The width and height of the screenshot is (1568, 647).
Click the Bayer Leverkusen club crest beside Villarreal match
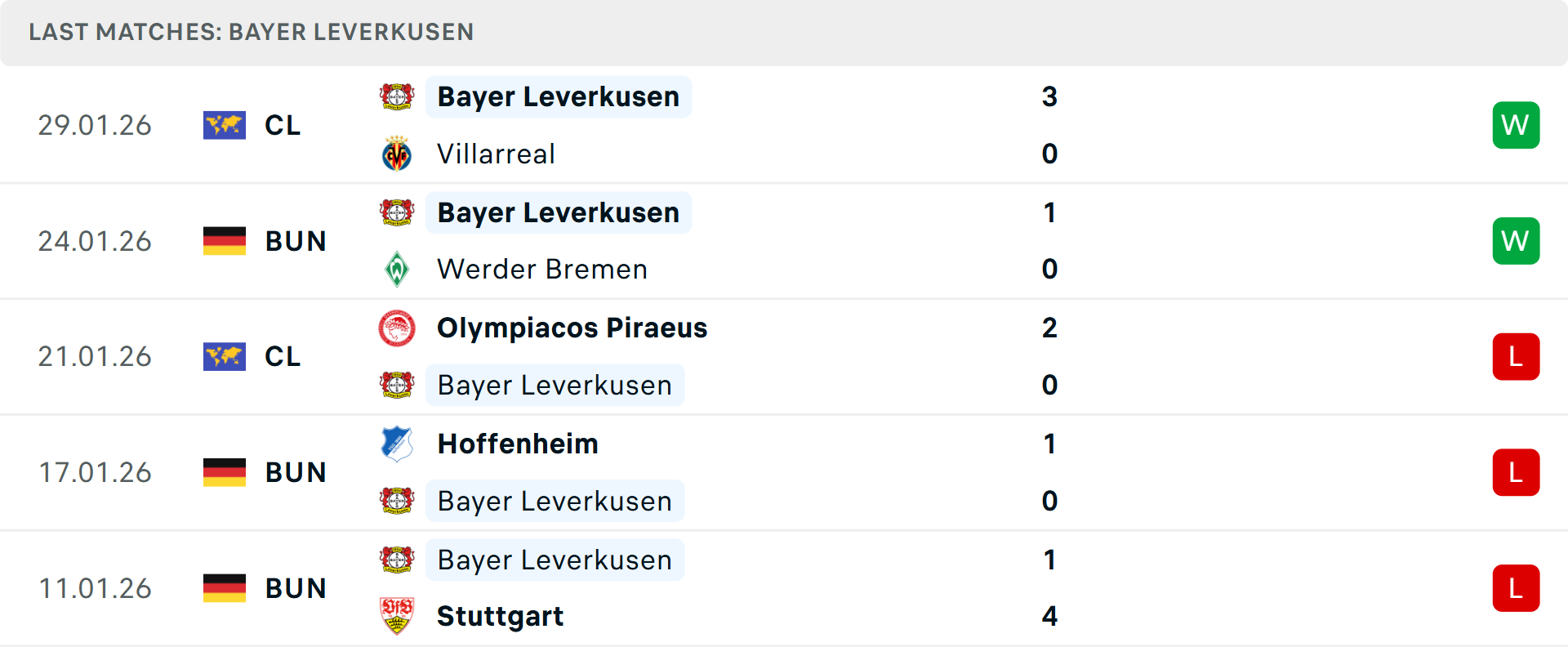397,96
